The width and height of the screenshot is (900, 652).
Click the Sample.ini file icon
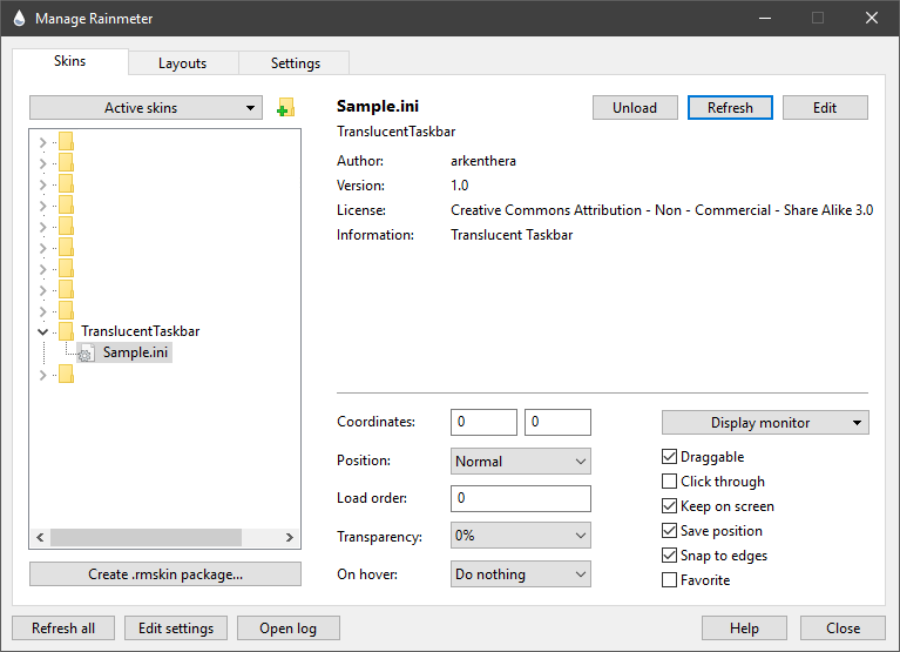86,353
